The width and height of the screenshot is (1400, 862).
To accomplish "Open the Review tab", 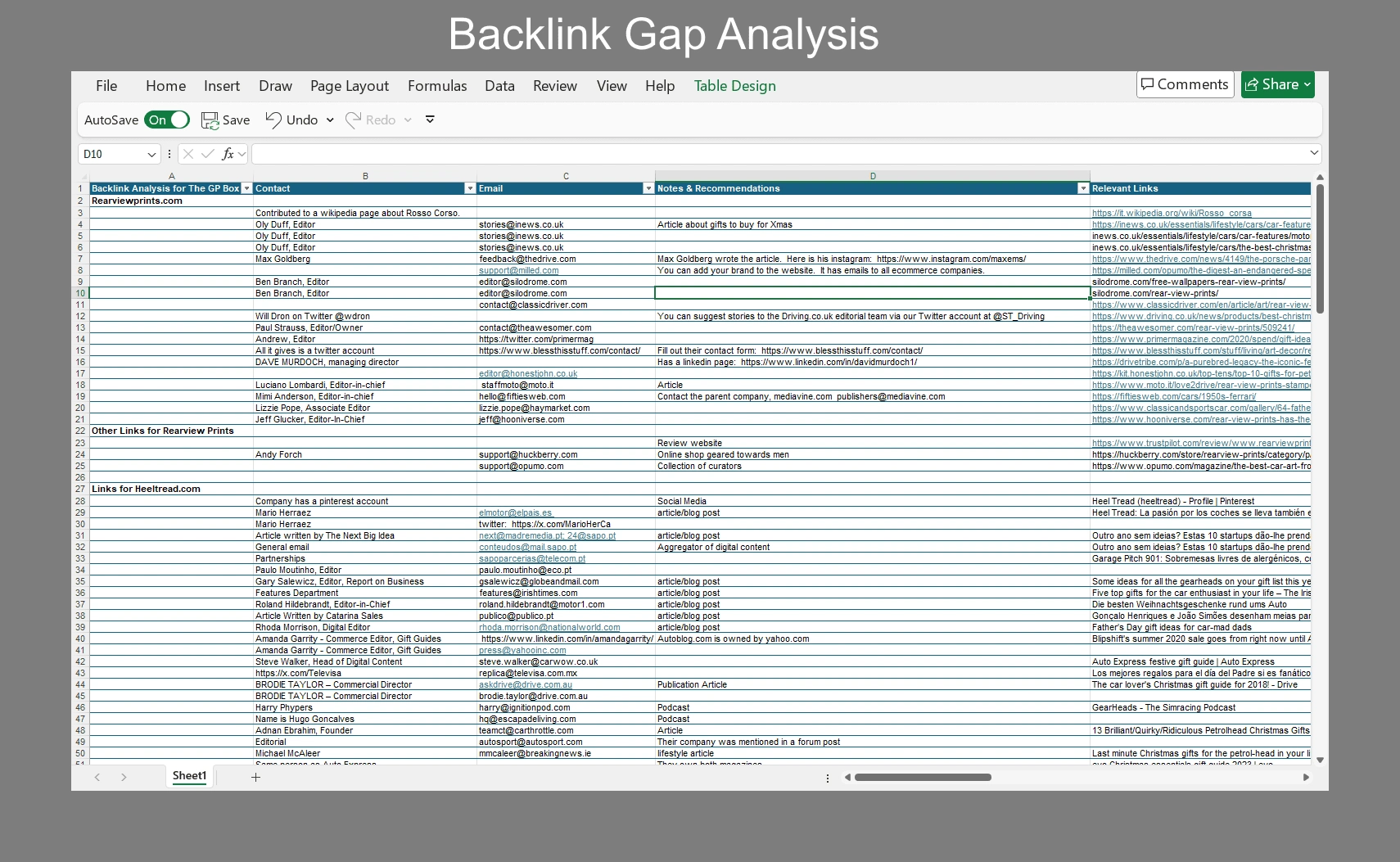I will (x=555, y=86).
